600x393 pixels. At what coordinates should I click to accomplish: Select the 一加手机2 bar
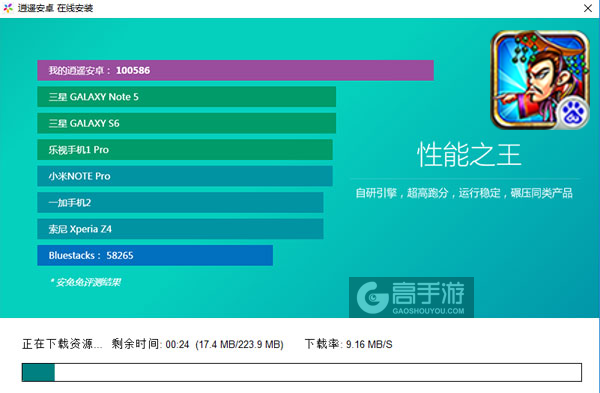(180, 202)
